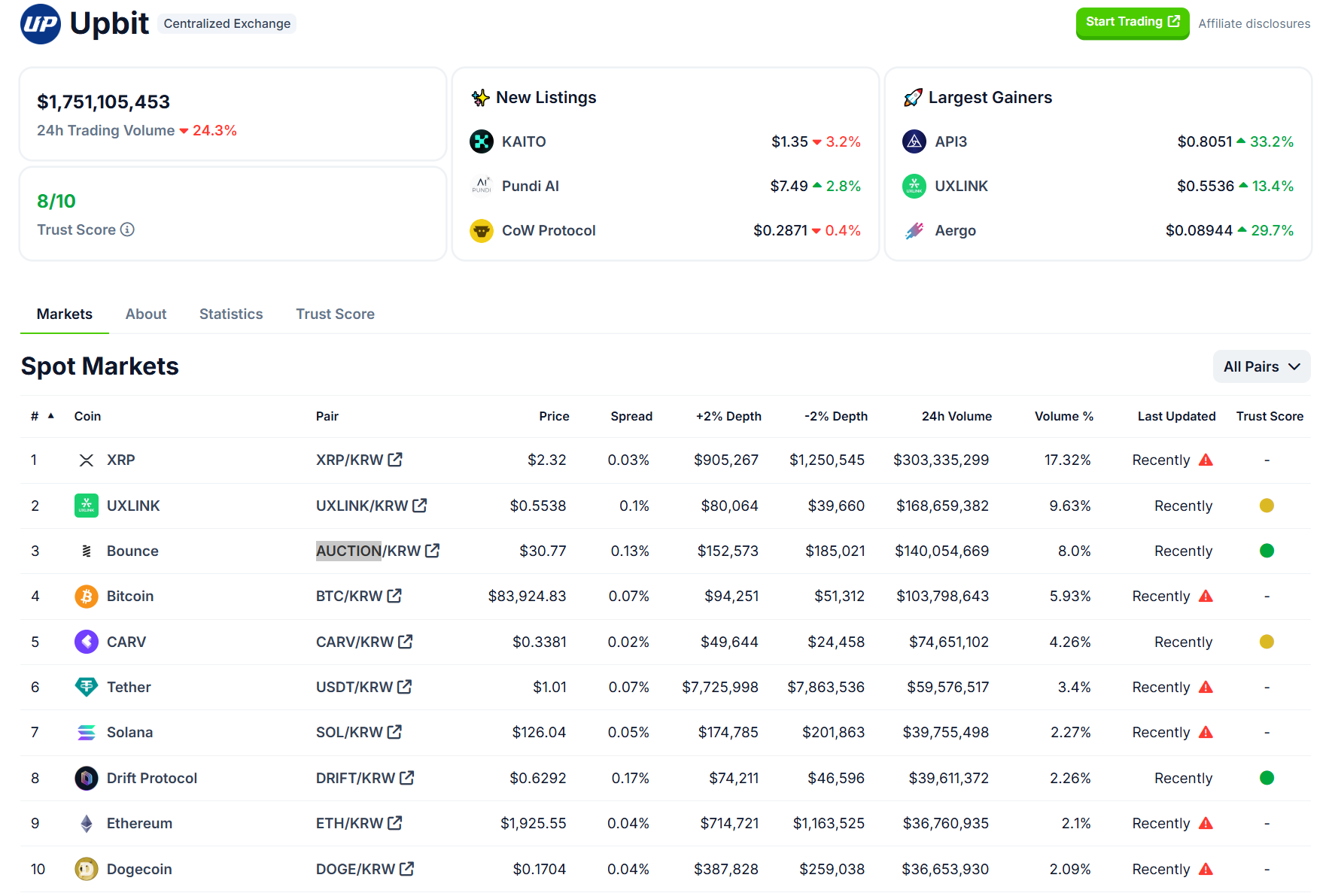Click the Volume % column header

1064,416
